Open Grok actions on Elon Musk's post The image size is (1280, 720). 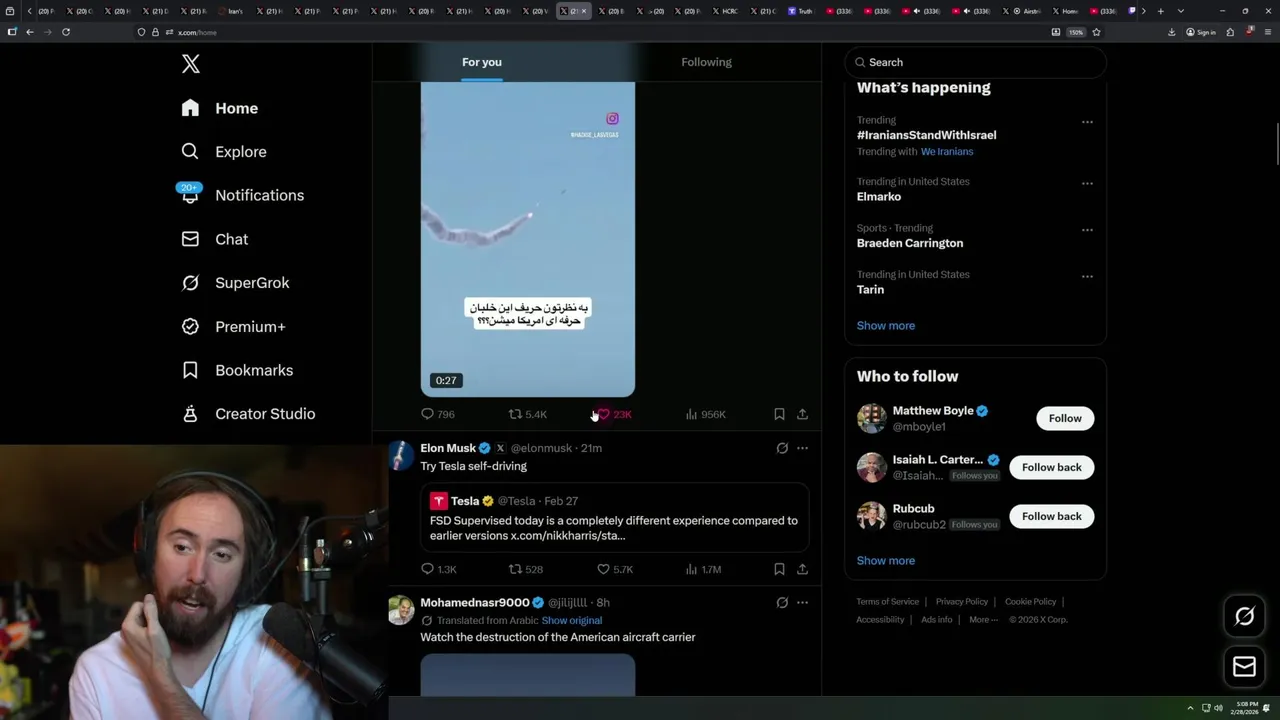pos(782,448)
